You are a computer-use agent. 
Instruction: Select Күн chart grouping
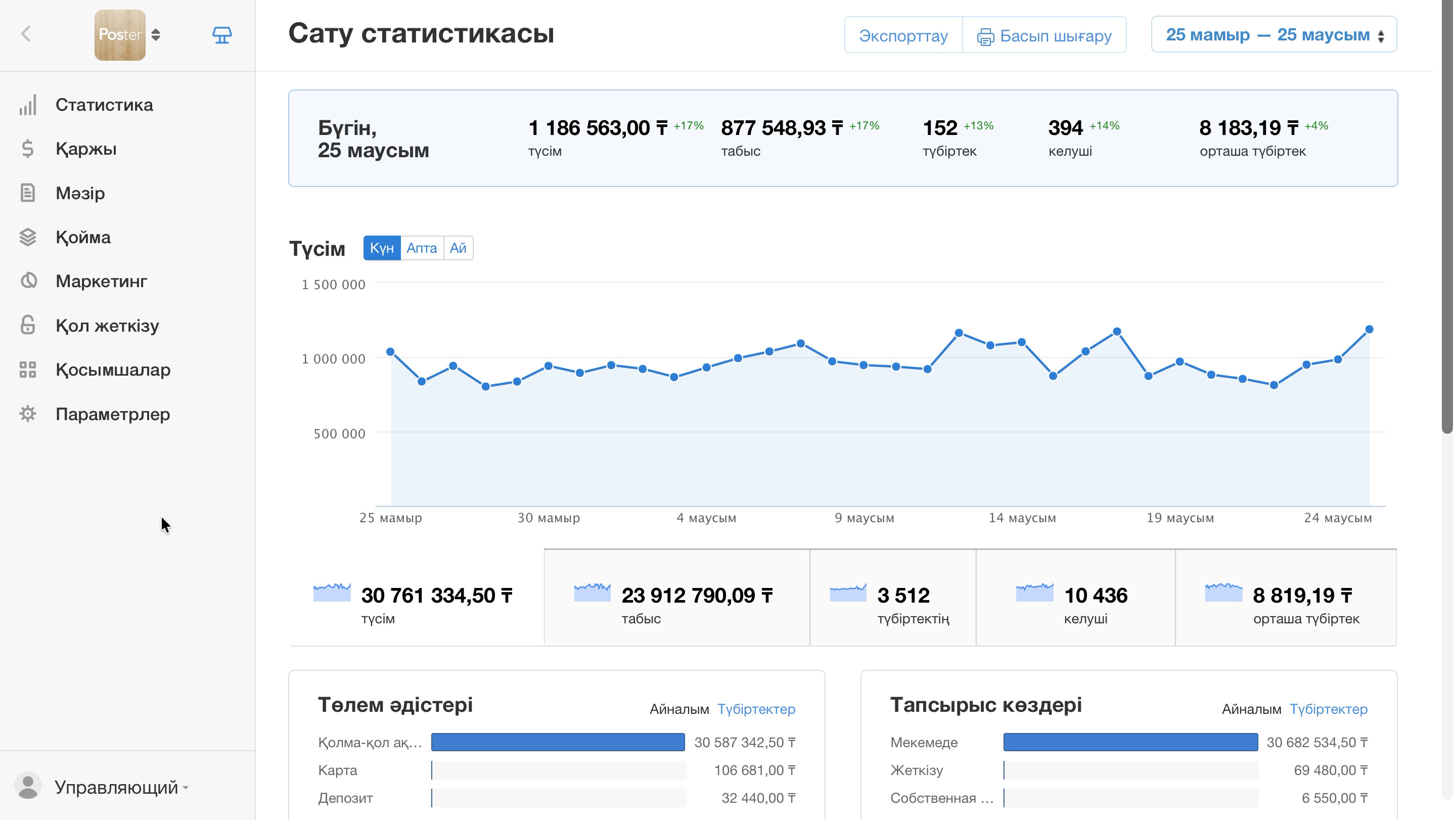[382, 248]
